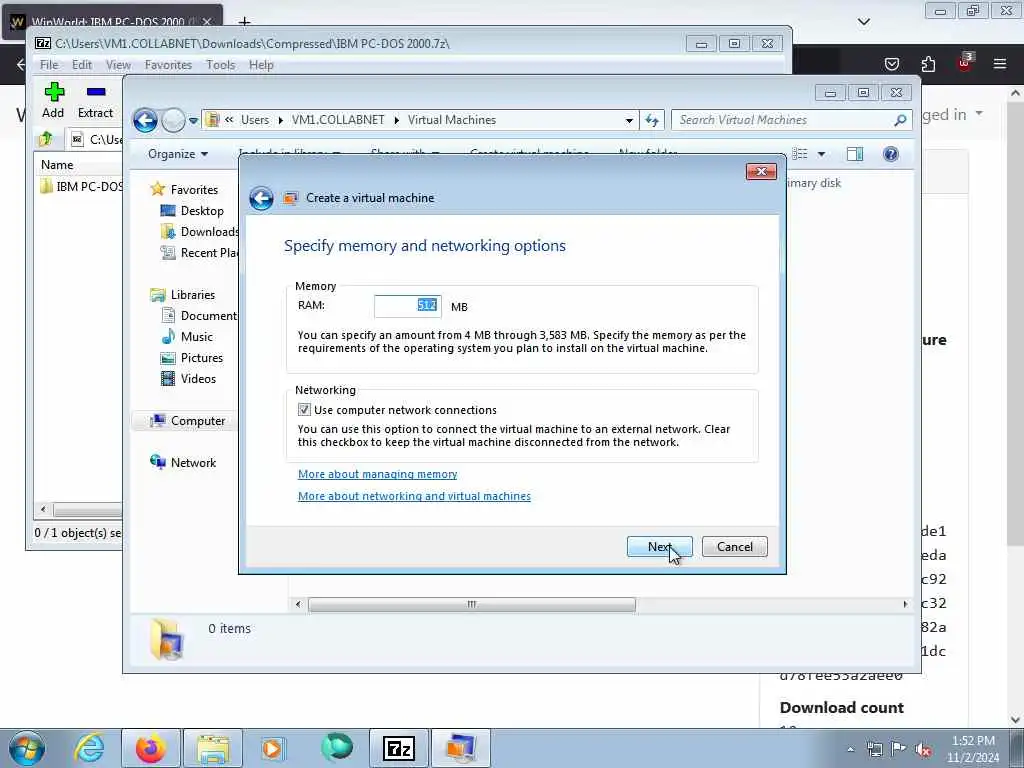
Task: Open the Organize menu
Action: (178, 154)
